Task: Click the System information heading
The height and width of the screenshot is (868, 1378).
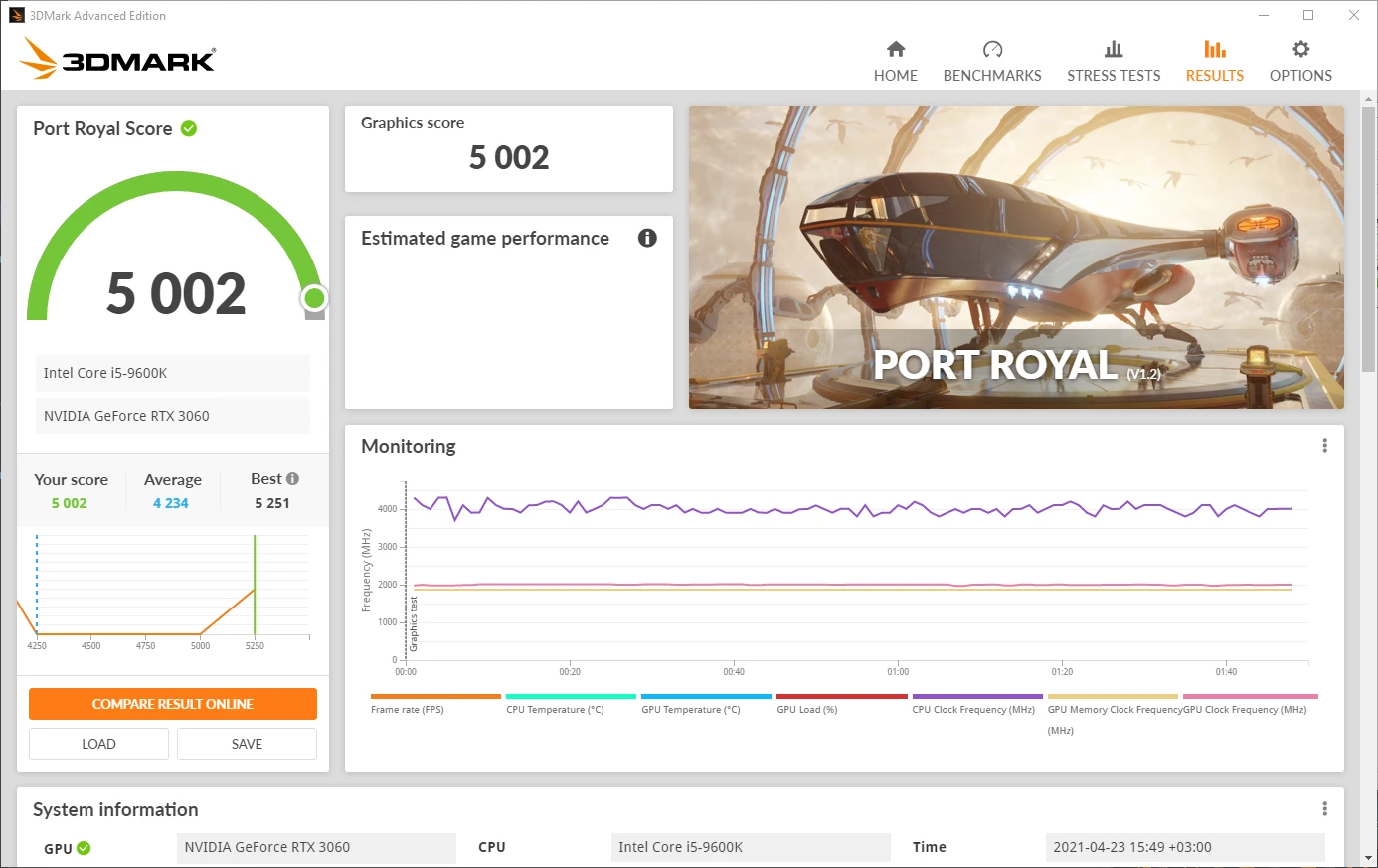Action: (x=115, y=809)
